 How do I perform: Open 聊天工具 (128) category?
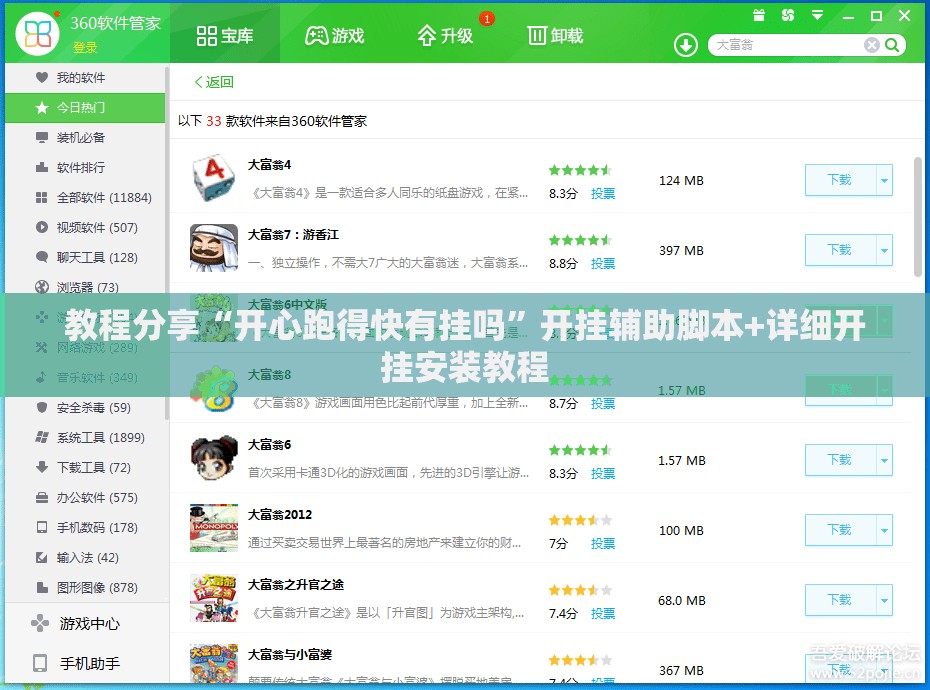tap(85, 257)
